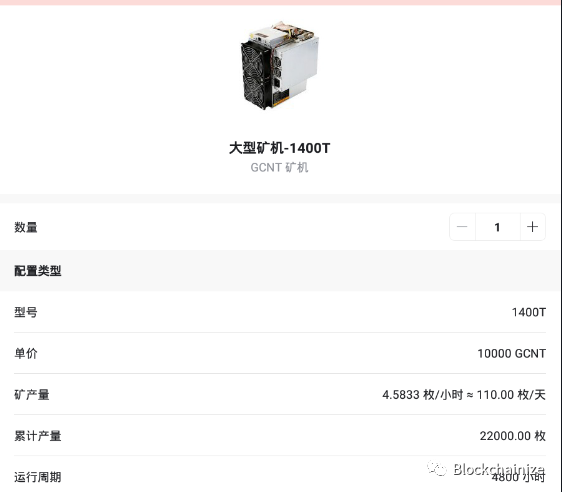Click the 数量 quantity label

26,227
